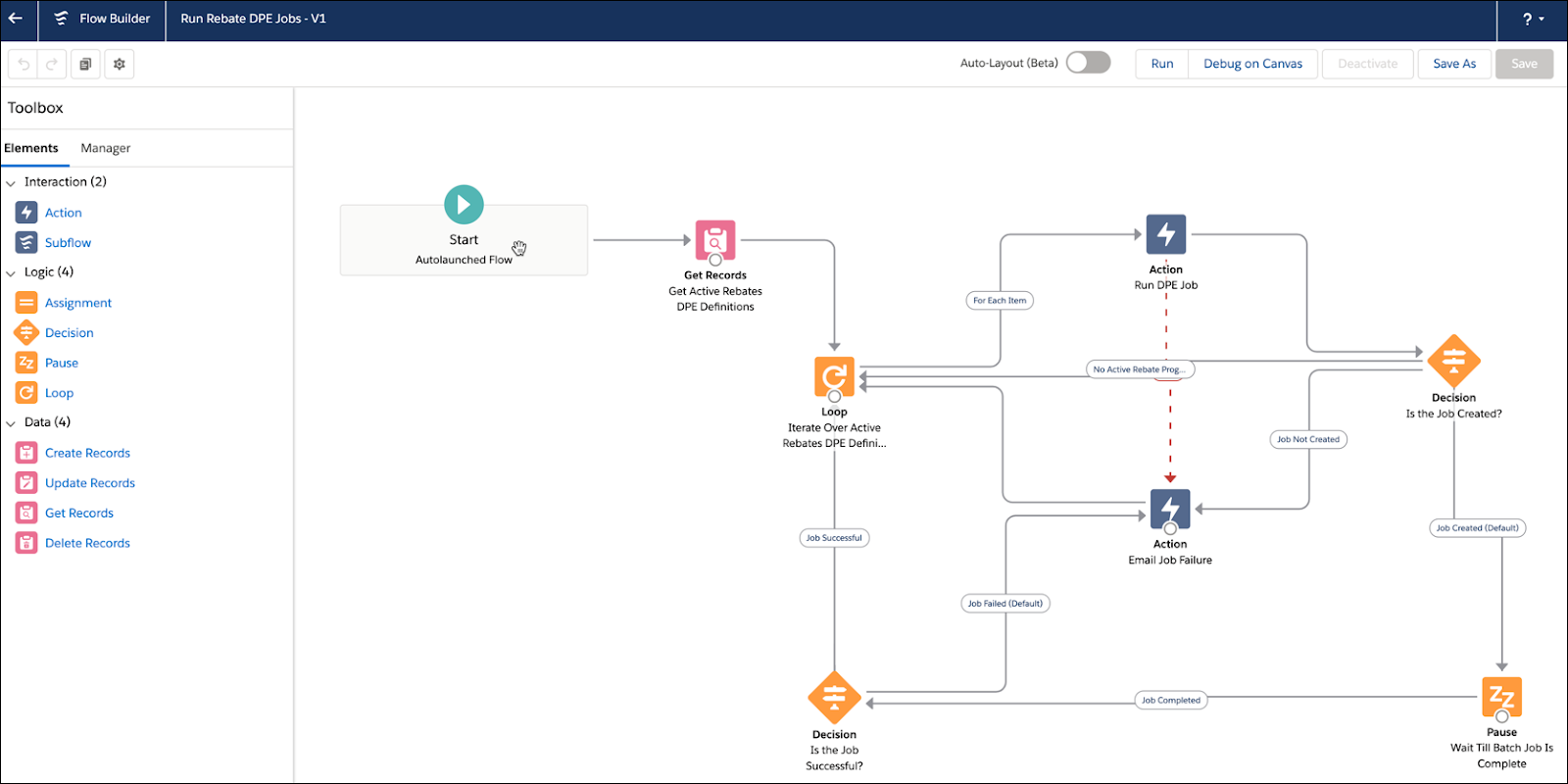
Task: Click the Toolbox panel heading
Action: [x=35, y=108]
